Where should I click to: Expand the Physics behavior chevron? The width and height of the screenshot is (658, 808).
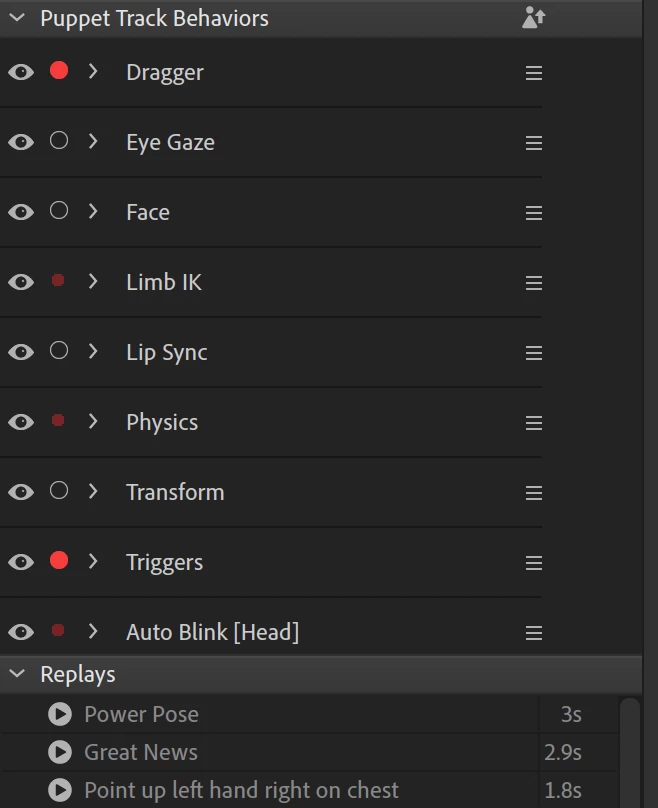tap(93, 422)
